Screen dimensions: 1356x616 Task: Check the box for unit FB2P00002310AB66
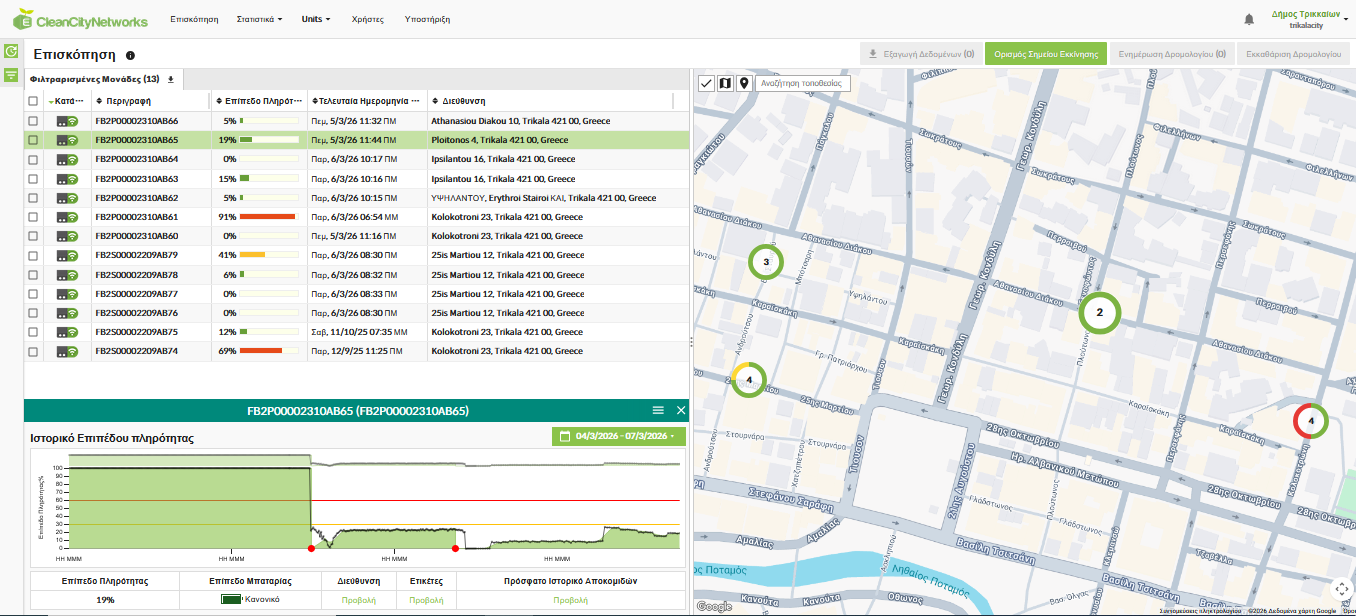tap(33, 121)
